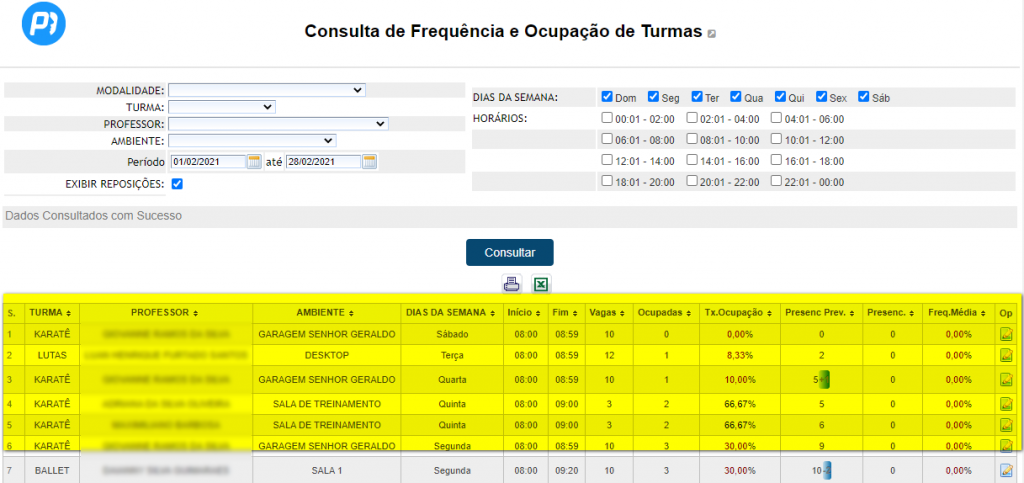Sort table by Turma column header
The image size is (1024, 483).
(50, 312)
